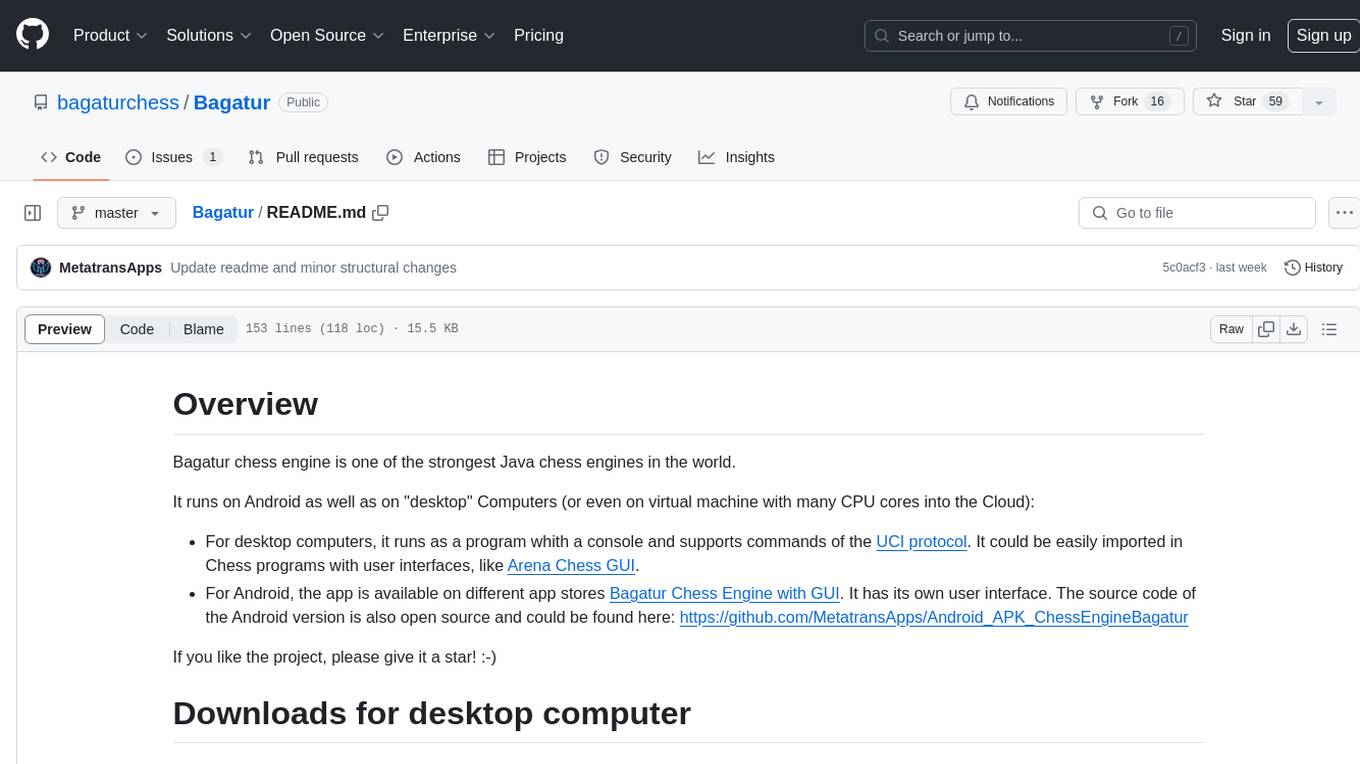Switch to the Security tab

pyautogui.click(x=633, y=157)
